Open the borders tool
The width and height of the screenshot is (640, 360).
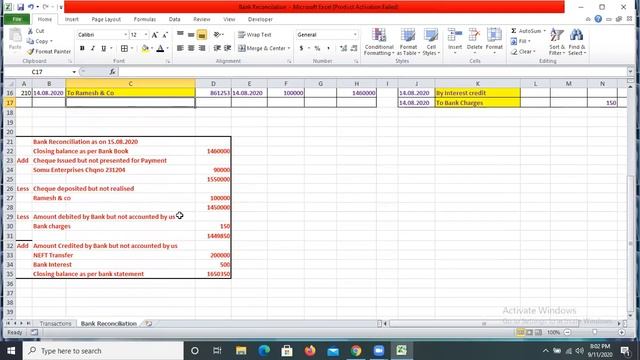[x=124, y=48]
